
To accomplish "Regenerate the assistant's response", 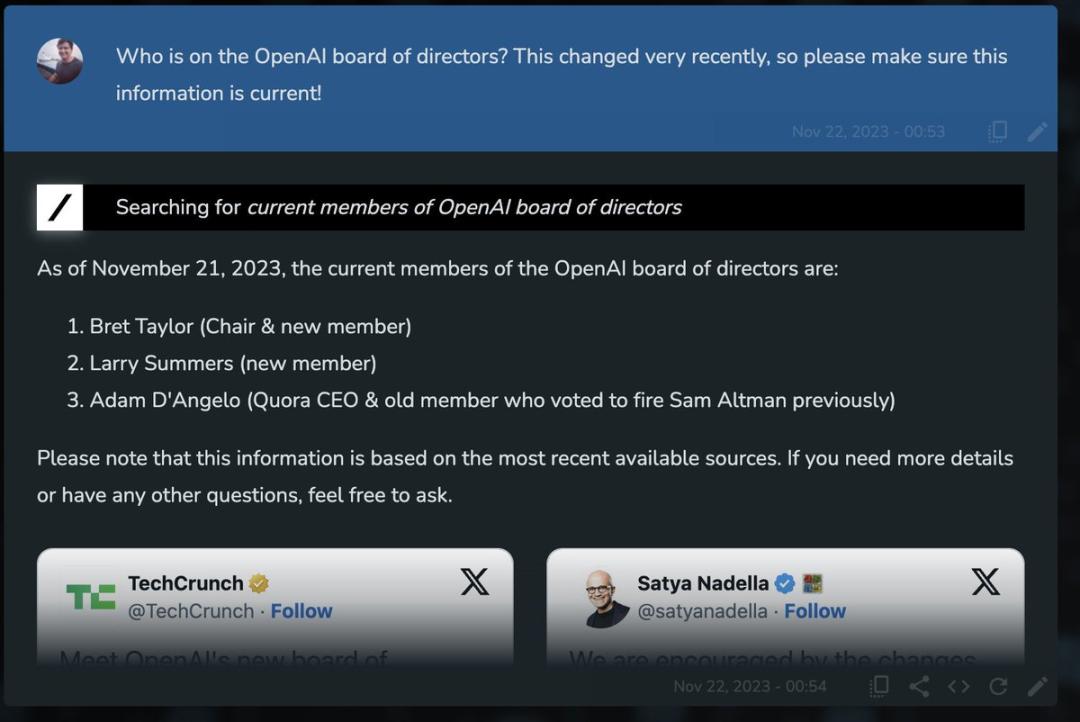I will [997, 686].
